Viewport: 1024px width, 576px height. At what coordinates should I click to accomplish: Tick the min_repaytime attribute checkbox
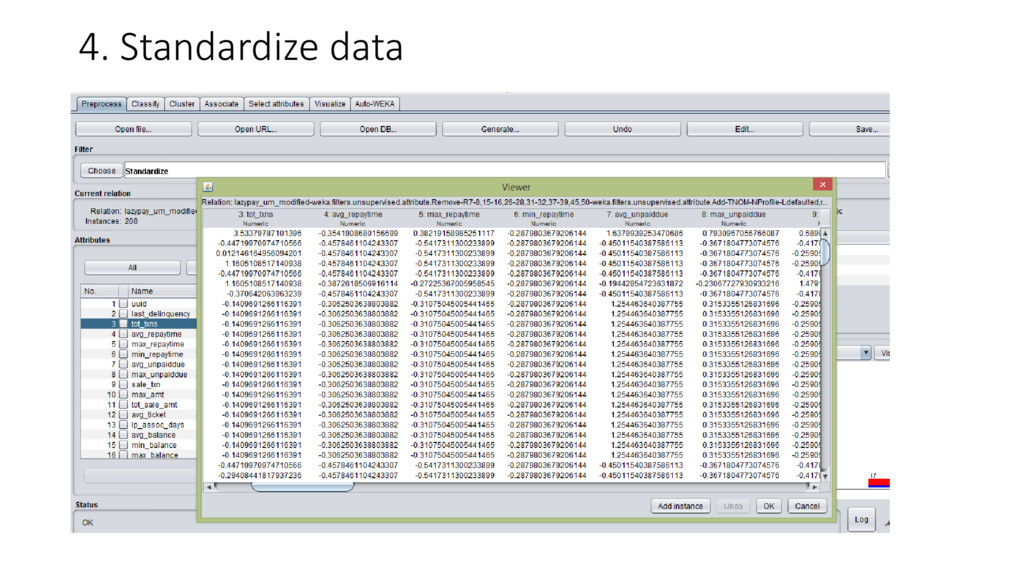tap(123, 354)
